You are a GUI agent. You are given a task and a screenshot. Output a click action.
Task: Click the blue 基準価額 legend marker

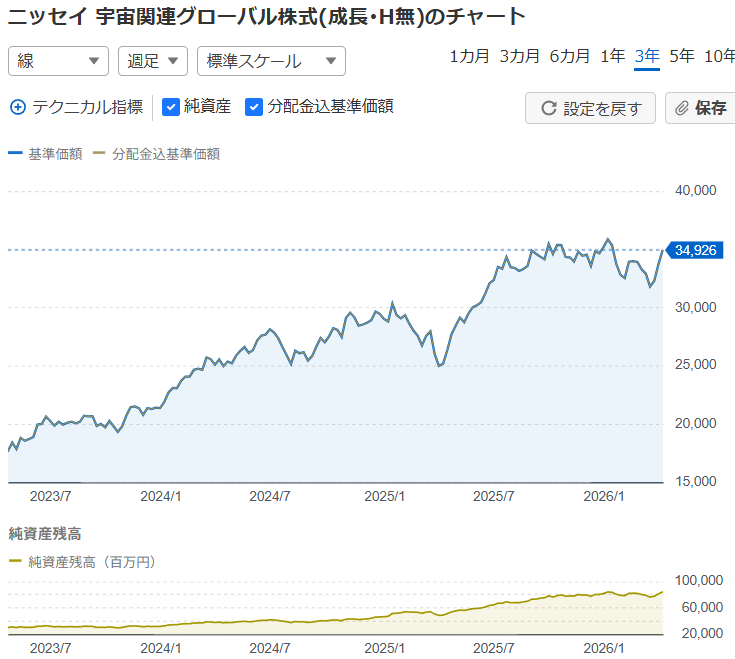(x=14, y=154)
